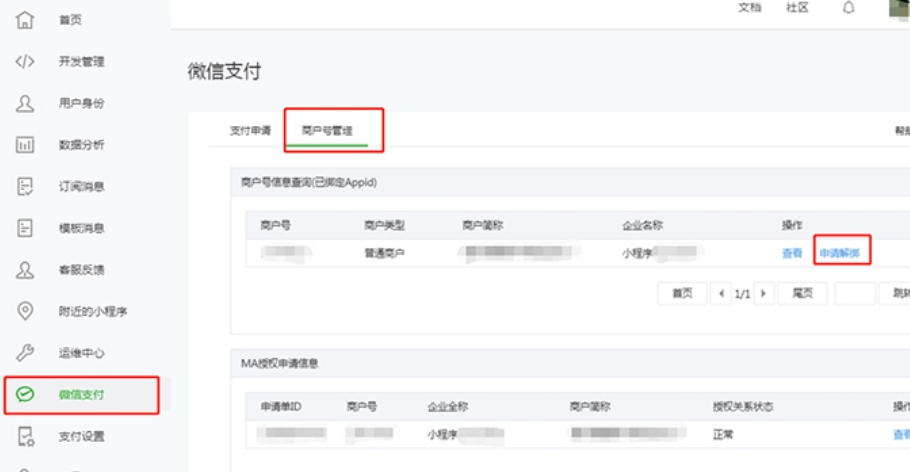The height and width of the screenshot is (472, 910).
Task: Click the 附近的小程序 location pin icon
Action: [24, 311]
